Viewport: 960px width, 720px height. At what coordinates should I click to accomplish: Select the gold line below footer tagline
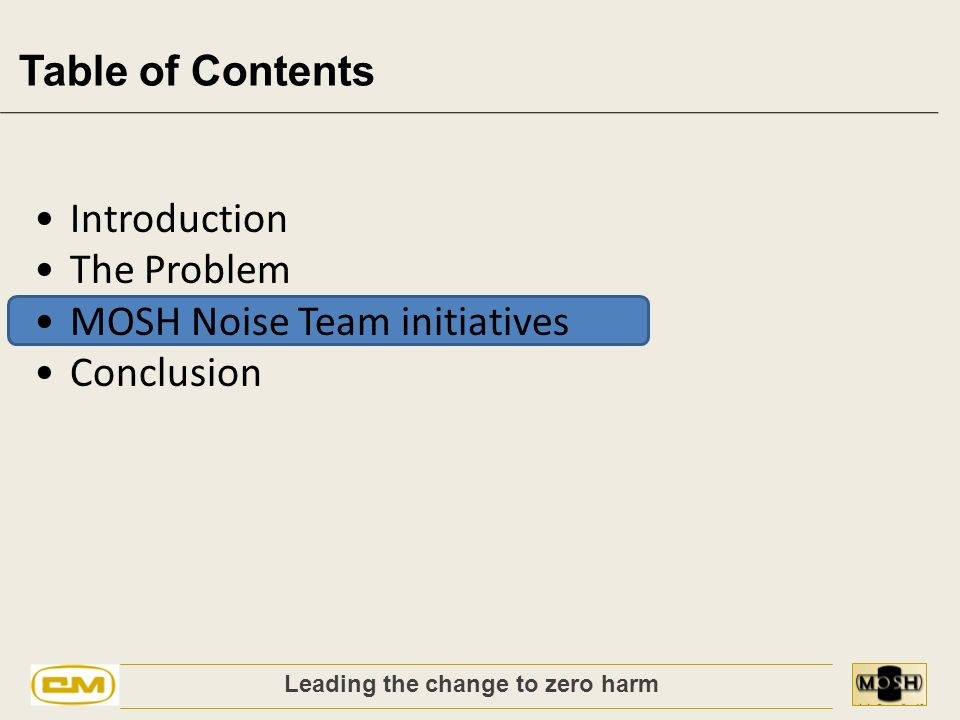pyautogui.click(x=476, y=708)
